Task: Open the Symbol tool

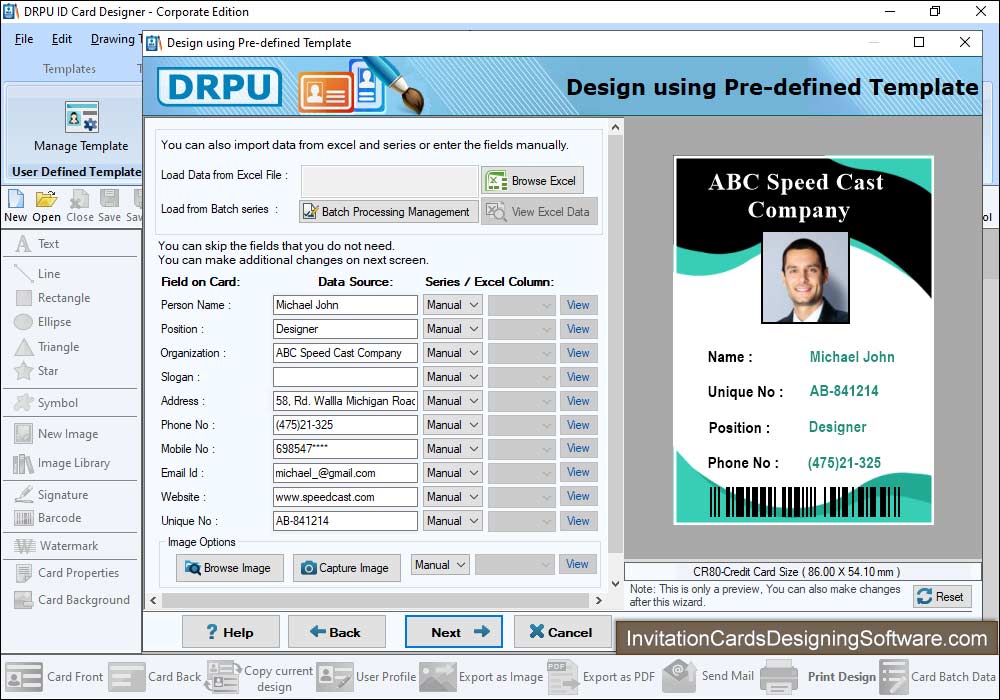Action: point(46,403)
